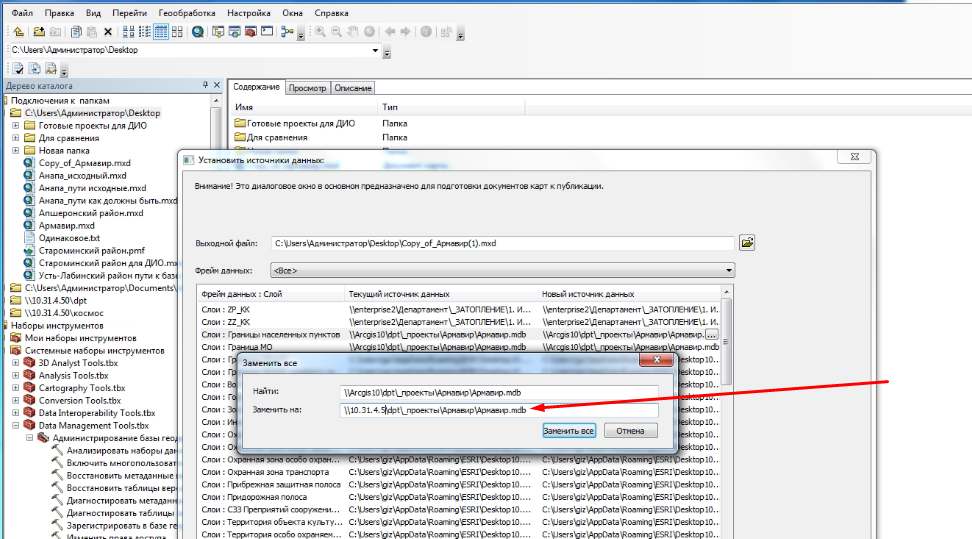Open the 'Фрейм данных' dropdown list

(x=729, y=270)
